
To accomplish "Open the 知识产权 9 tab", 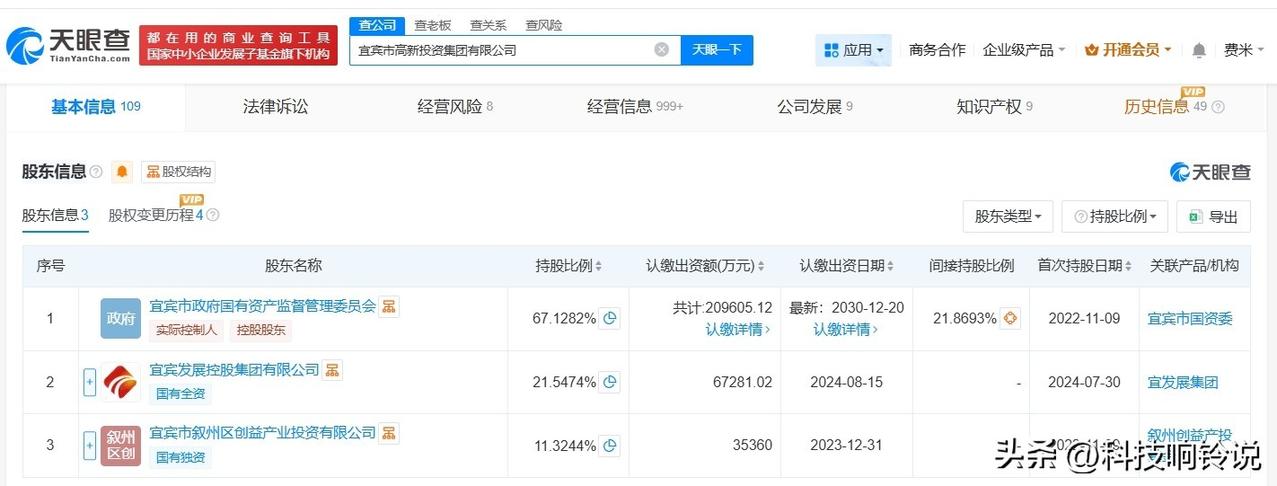I will [x=994, y=107].
